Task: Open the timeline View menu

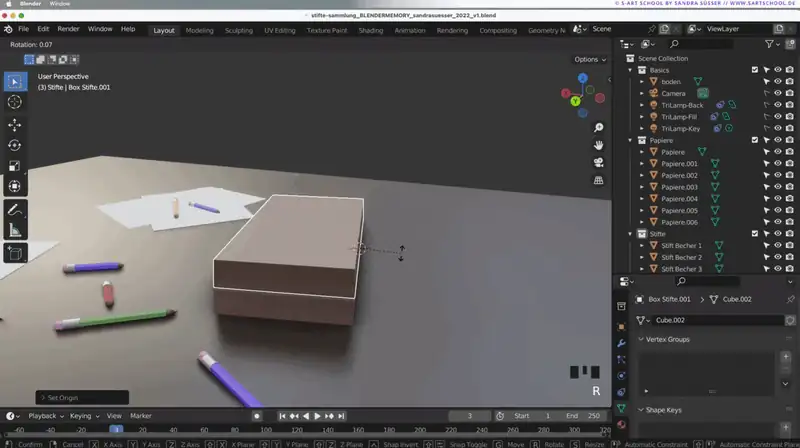Action: pyautogui.click(x=114, y=416)
